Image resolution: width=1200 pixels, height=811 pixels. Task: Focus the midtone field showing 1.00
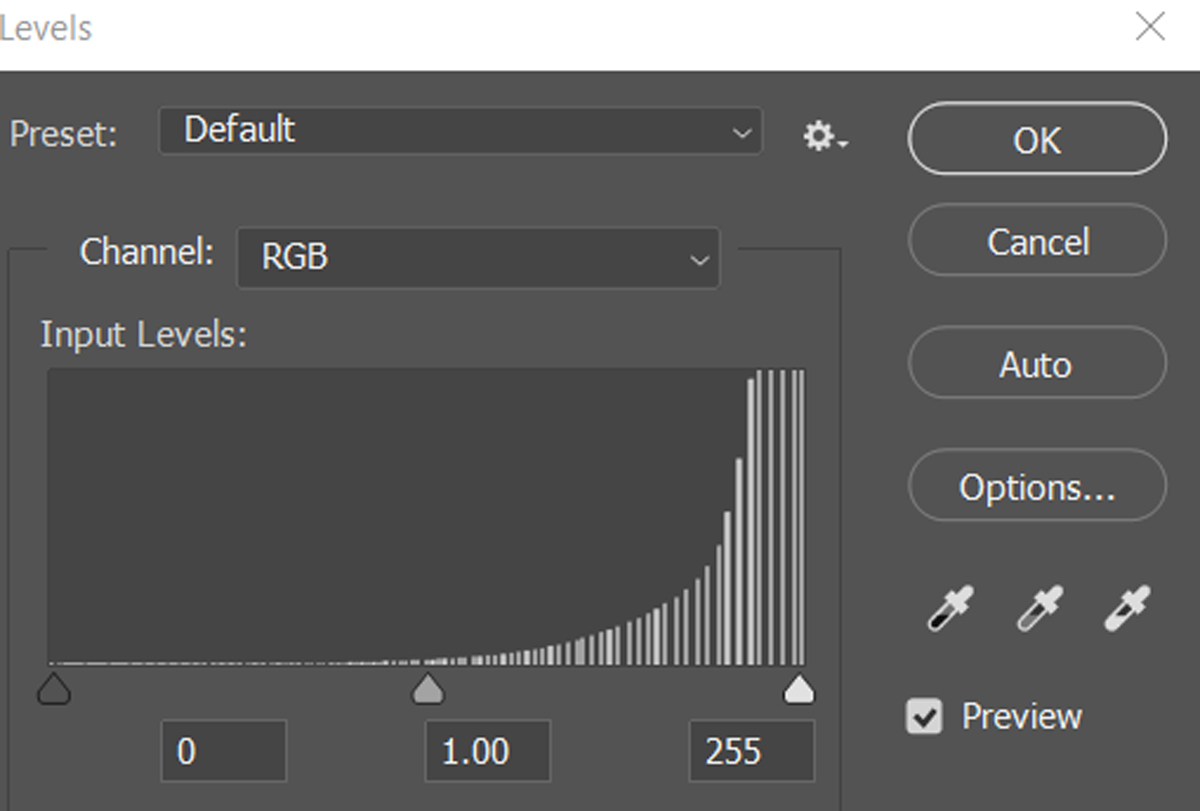pos(488,750)
